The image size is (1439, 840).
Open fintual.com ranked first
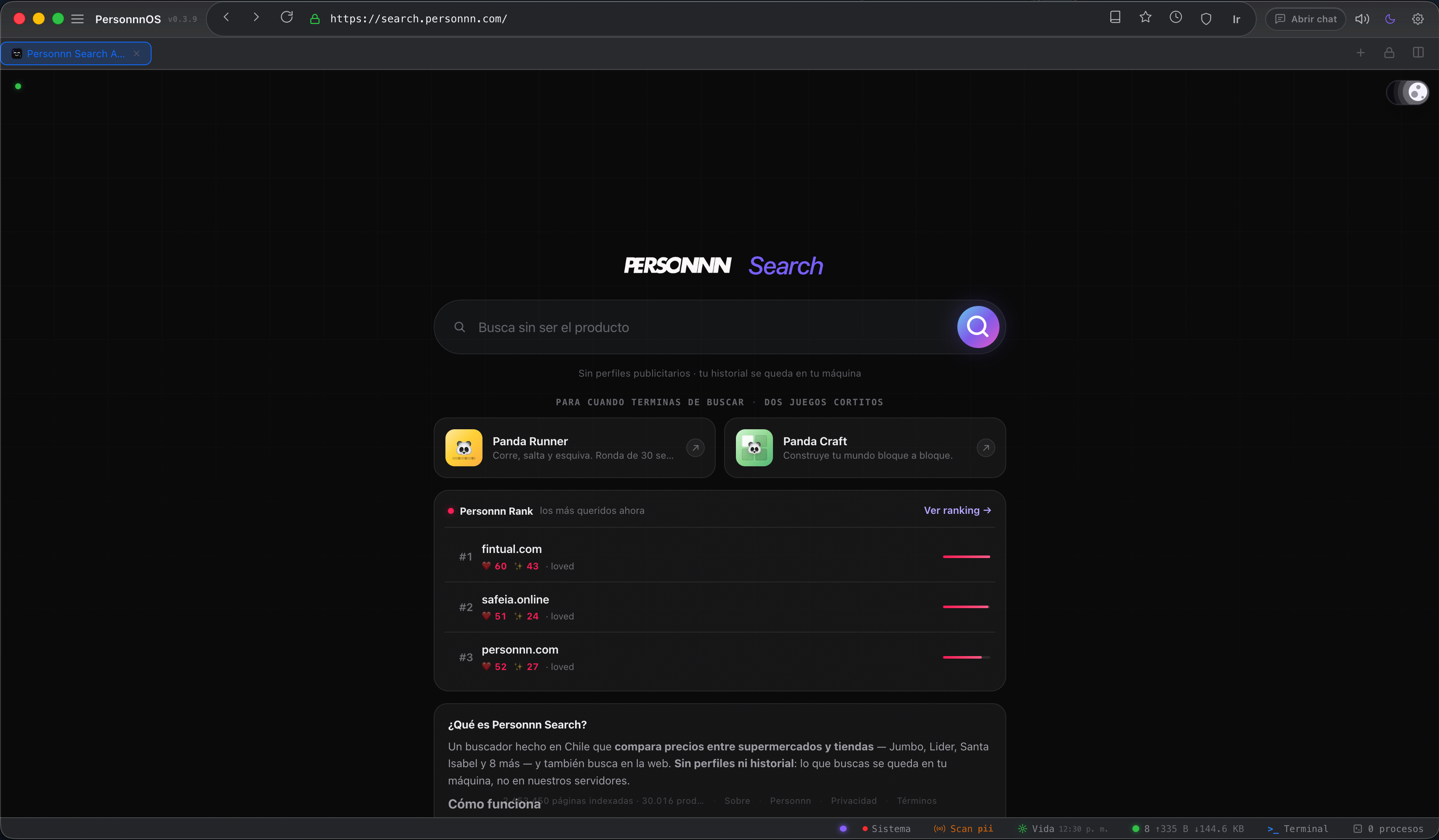click(719, 556)
